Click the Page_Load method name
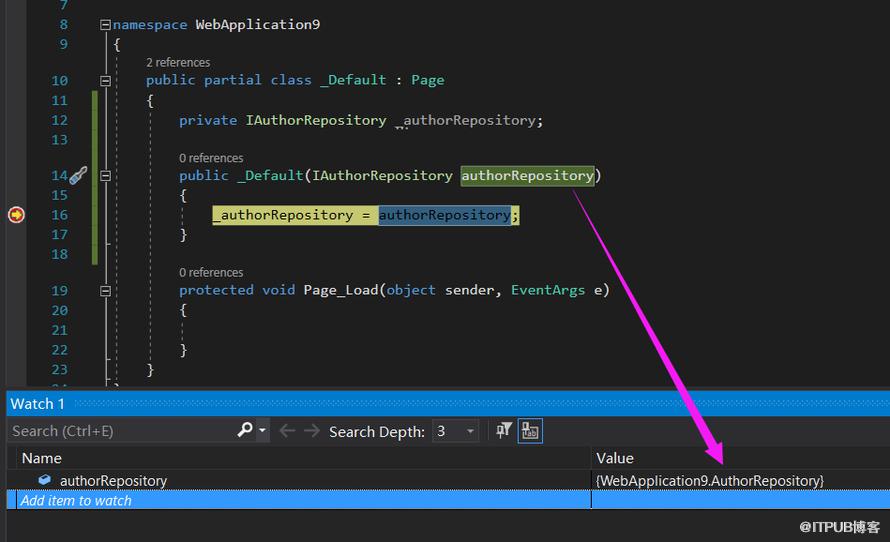 coord(341,290)
